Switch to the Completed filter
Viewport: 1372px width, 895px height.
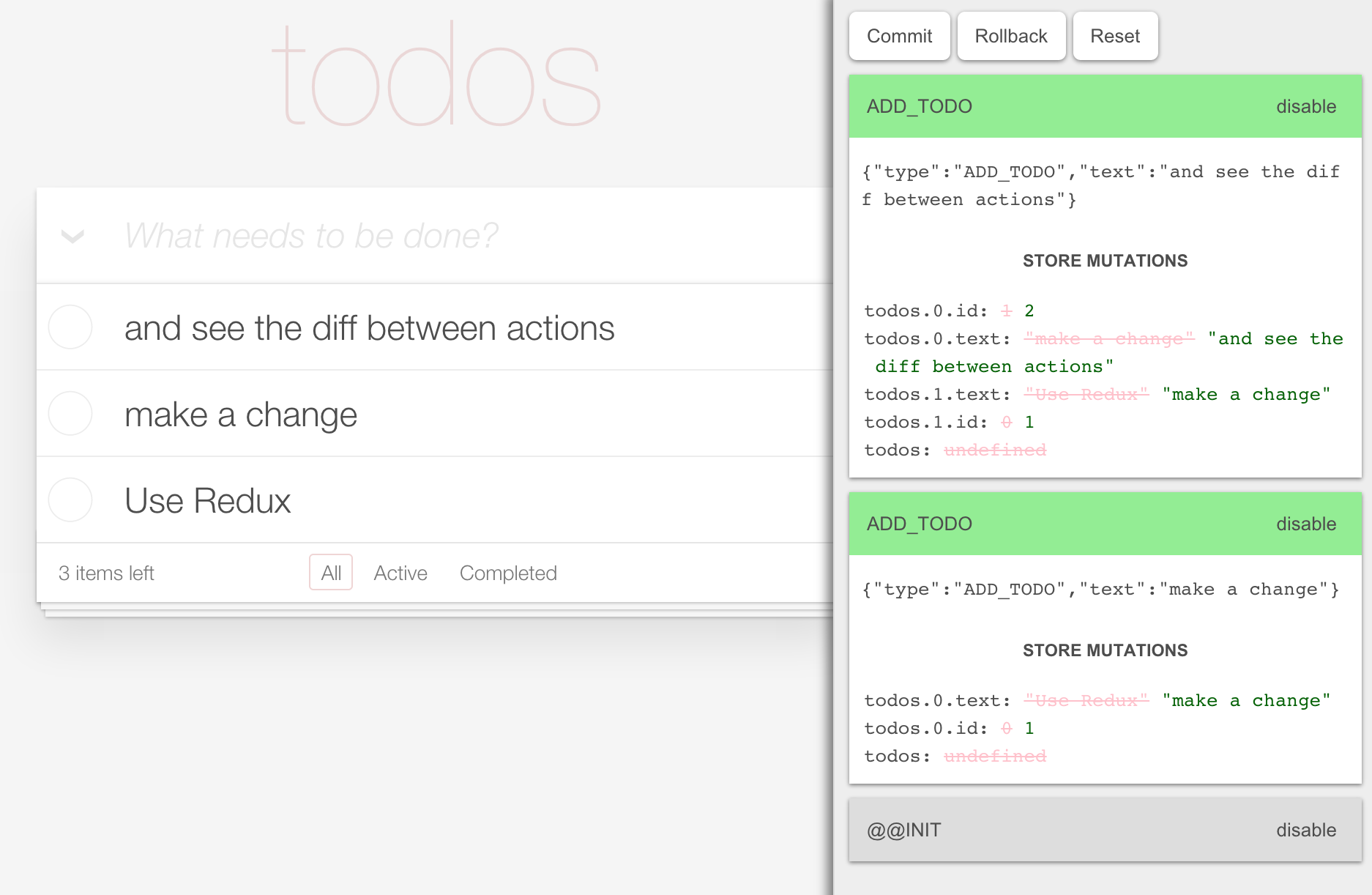pyautogui.click(x=508, y=573)
